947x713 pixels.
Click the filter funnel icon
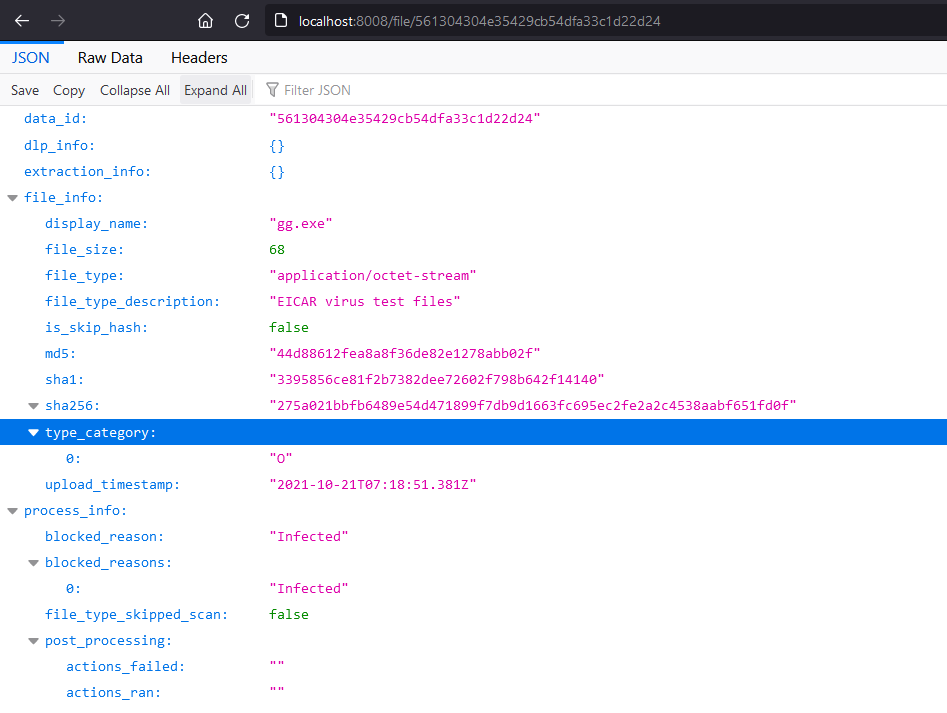pos(272,90)
